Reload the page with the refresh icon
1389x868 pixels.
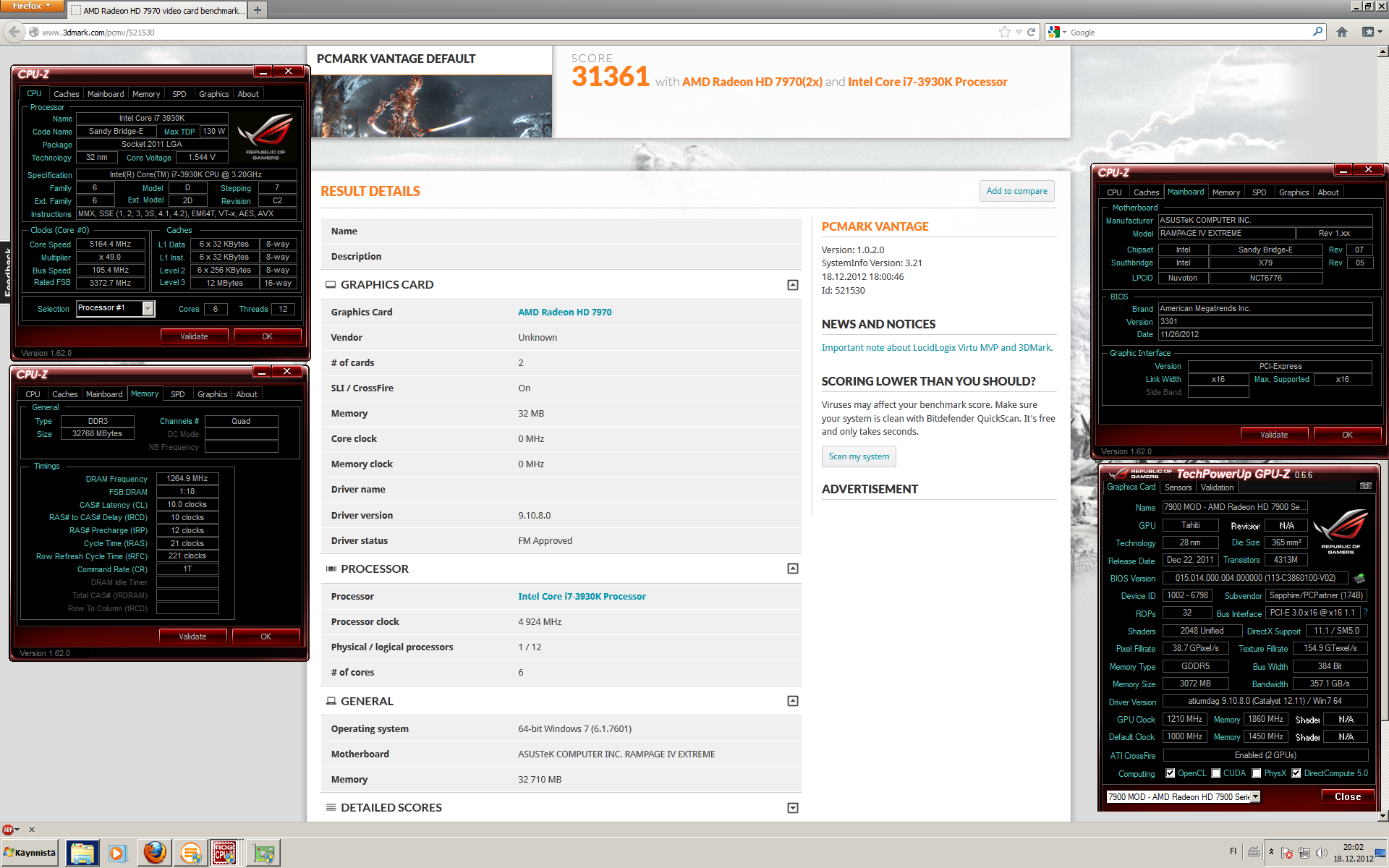(1032, 32)
